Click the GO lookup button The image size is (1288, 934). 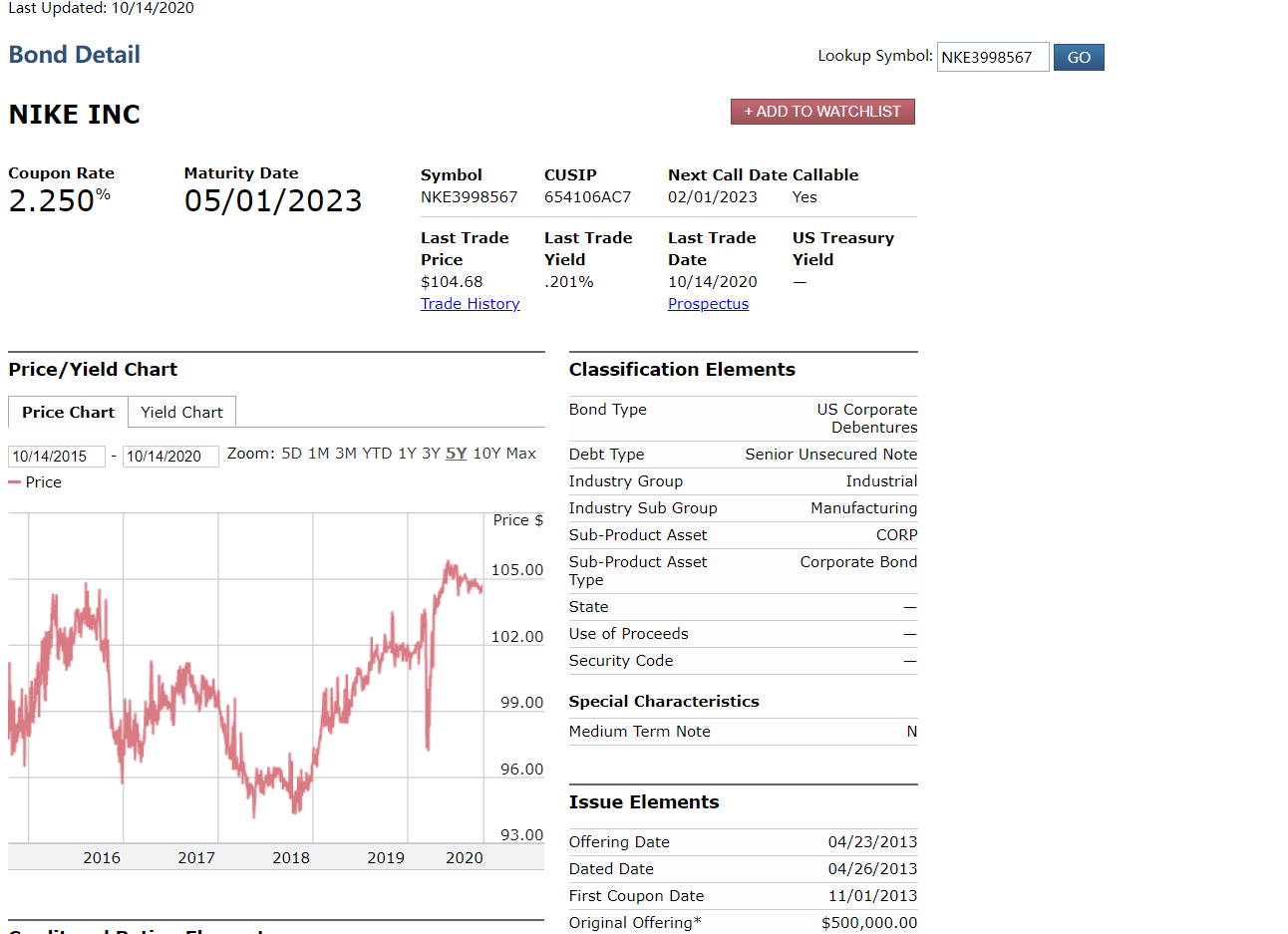pos(1079,57)
